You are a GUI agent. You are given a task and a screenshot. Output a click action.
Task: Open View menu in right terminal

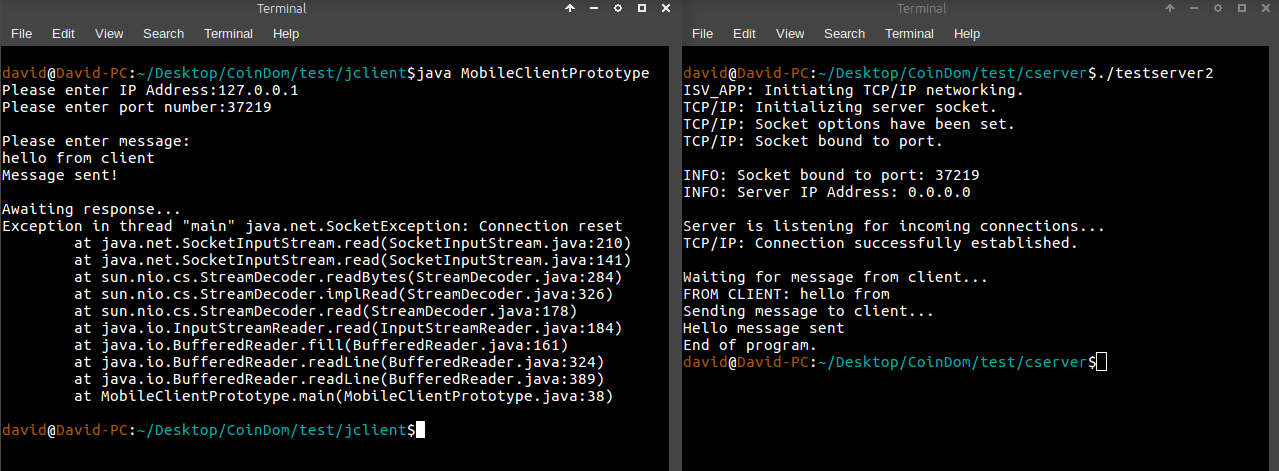[x=790, y=33]
